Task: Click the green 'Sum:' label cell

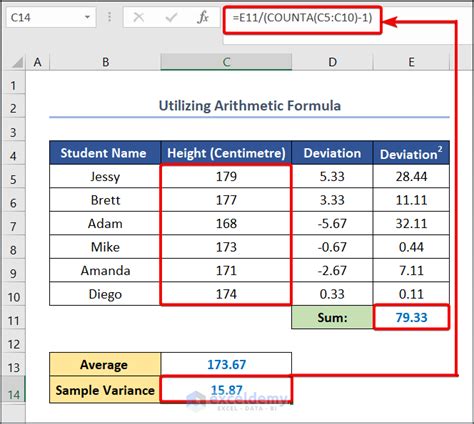Action: tap(332, 317)
